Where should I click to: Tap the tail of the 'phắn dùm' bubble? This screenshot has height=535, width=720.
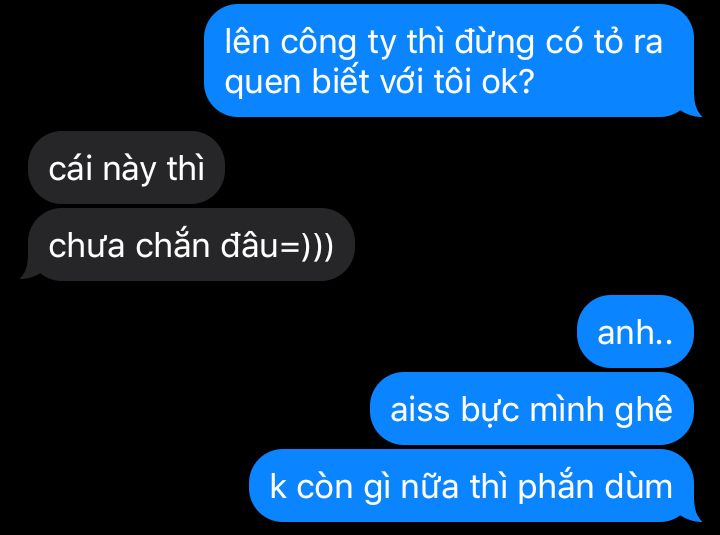click(693, 514)
